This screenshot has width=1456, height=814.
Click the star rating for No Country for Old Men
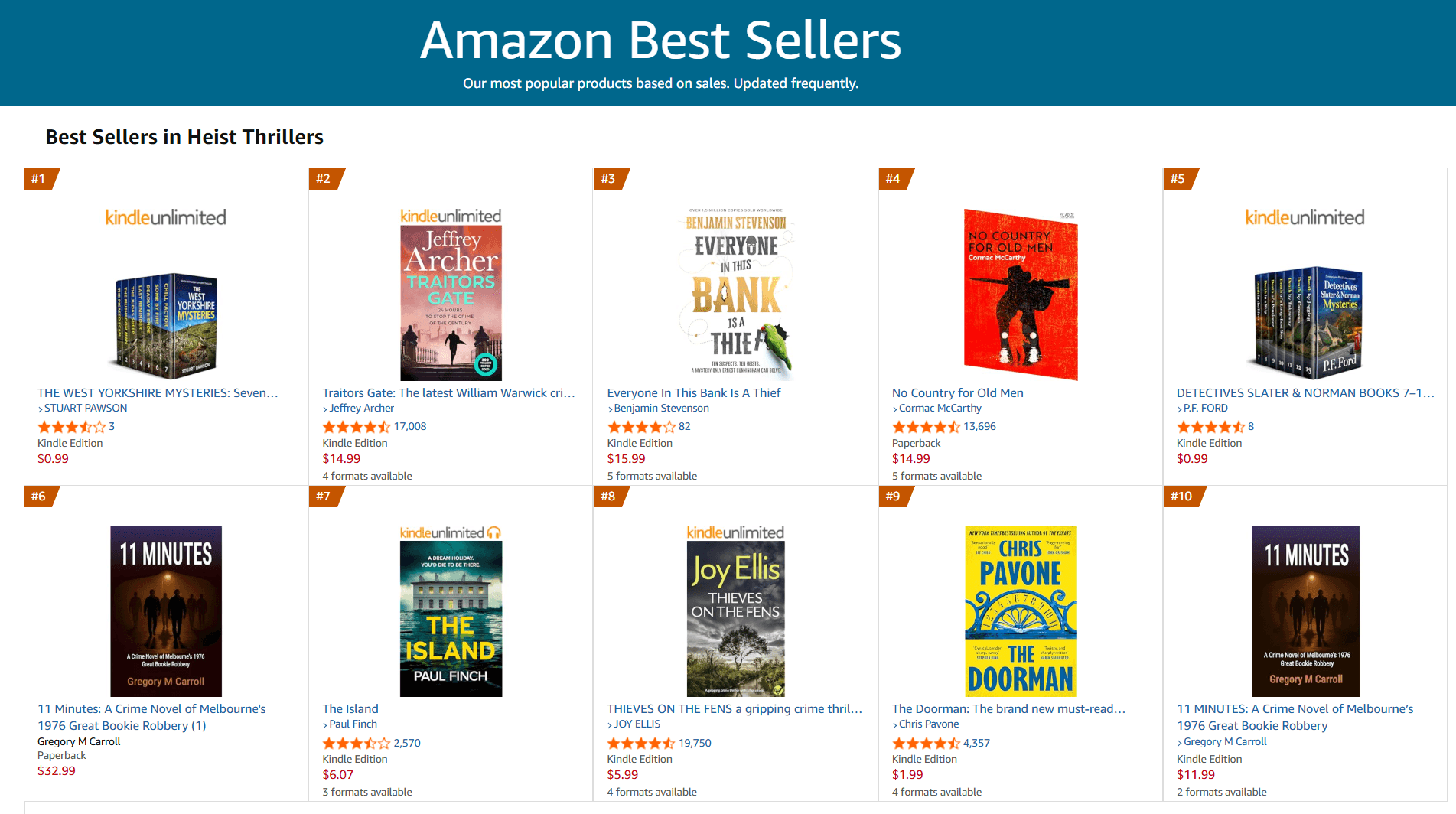pyautogui.click(x=926, y=426)
